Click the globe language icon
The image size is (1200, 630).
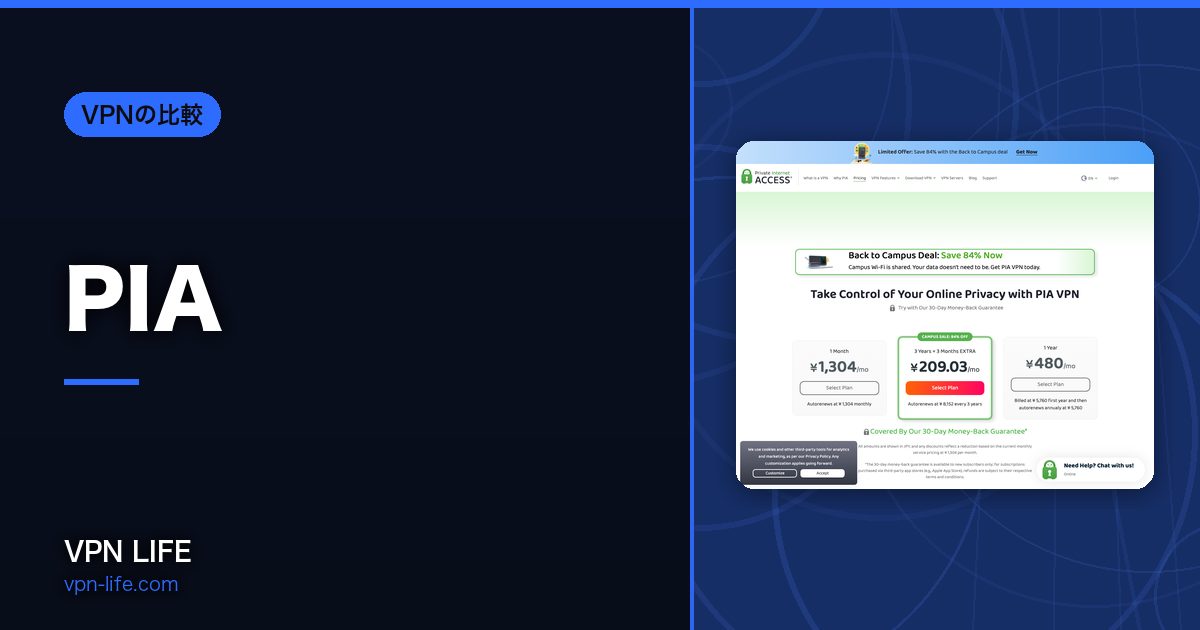click(1084, 178)
